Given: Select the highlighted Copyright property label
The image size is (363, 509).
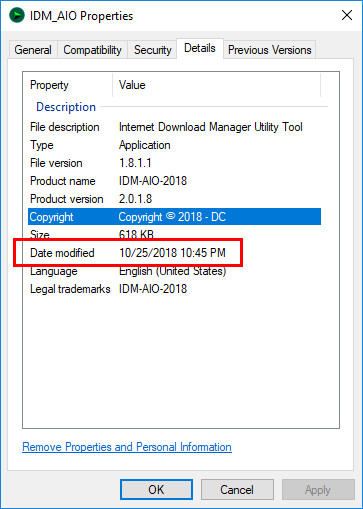Looking at the screenshot, I should (x=51, y=217).
